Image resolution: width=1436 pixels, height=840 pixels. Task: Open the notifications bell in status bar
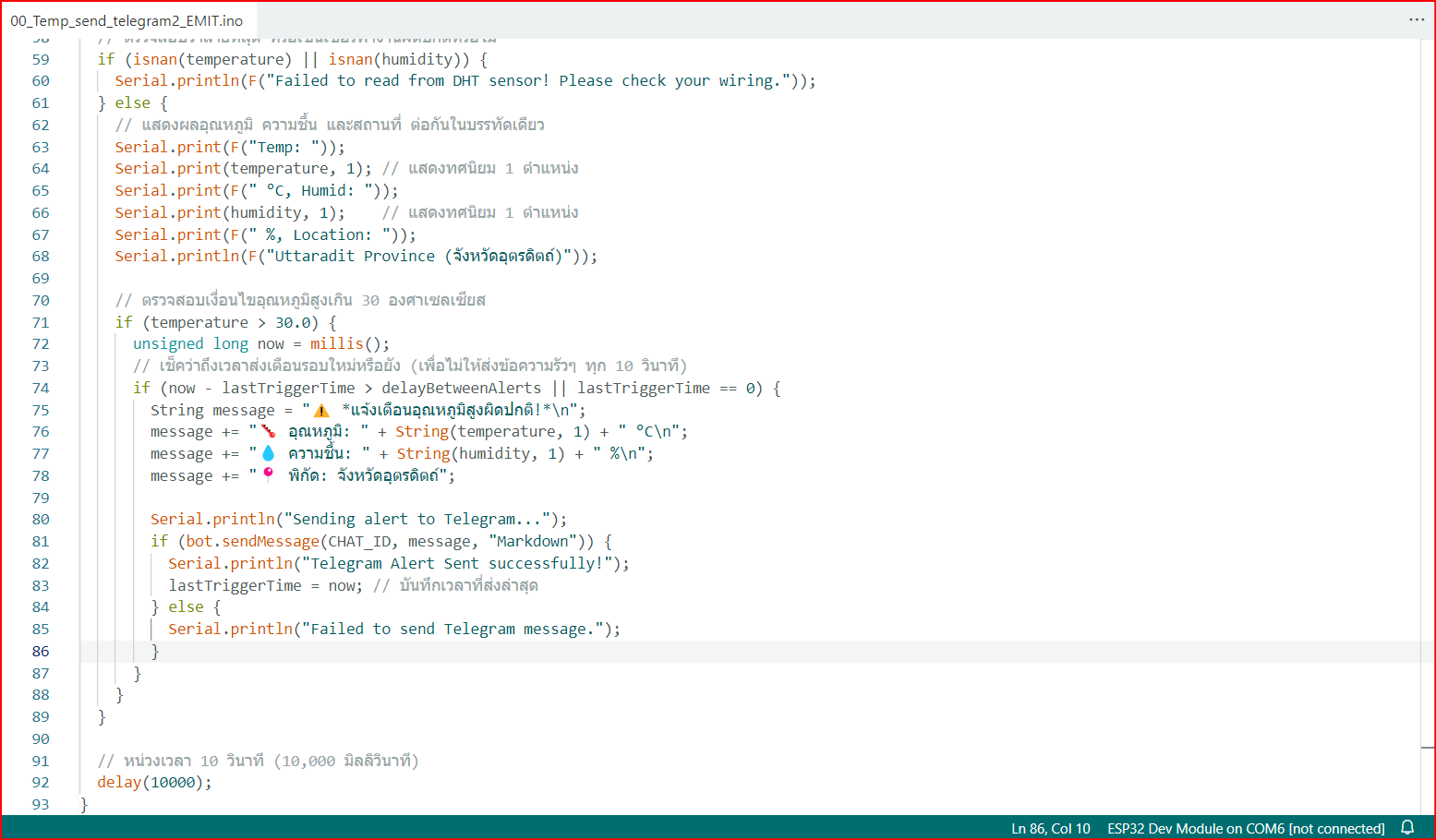[1407, 828]
